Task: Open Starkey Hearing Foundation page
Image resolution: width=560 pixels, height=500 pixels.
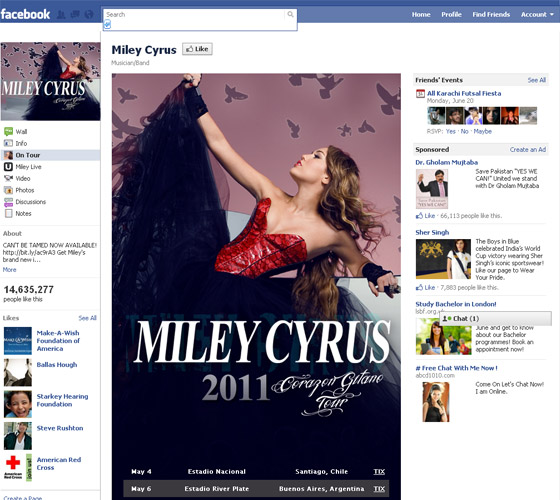Action: pyautogui.click(x=62, y=400)
